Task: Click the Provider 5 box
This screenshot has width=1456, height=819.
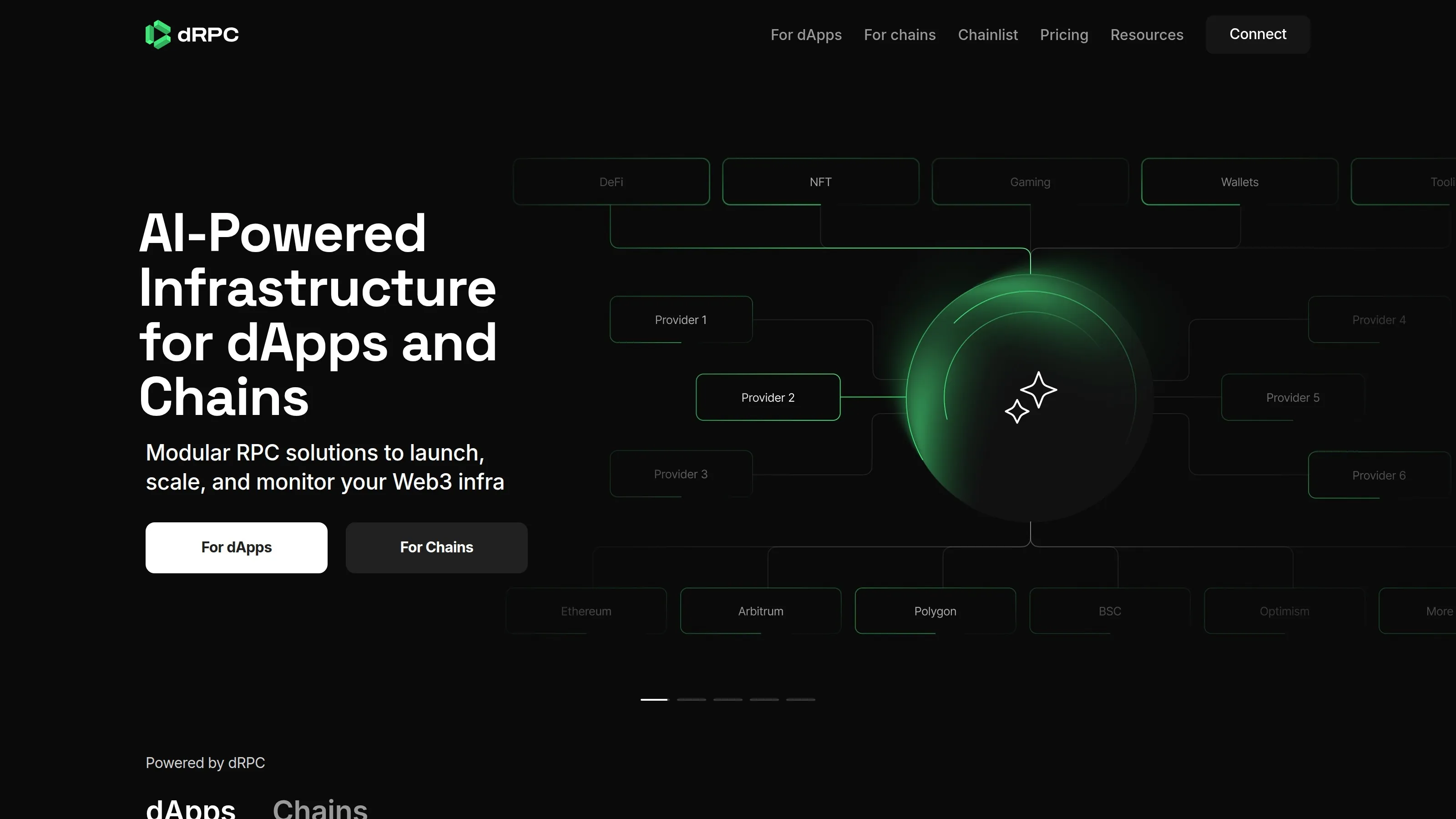Action: pyautogui.click(x=1293, y=397)
